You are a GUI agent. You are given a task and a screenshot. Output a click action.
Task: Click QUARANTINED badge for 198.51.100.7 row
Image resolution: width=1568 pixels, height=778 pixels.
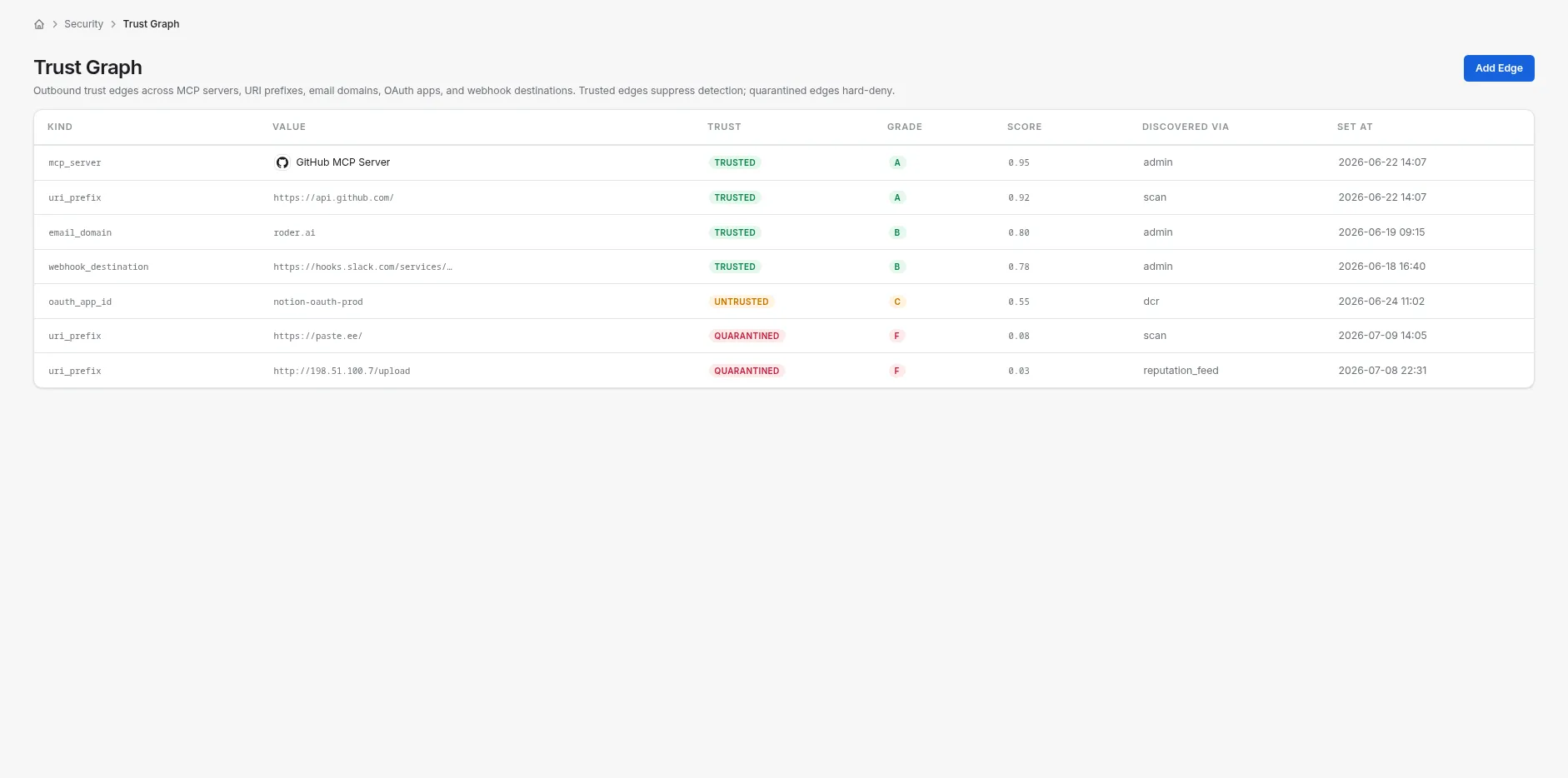tap(747, 371)
